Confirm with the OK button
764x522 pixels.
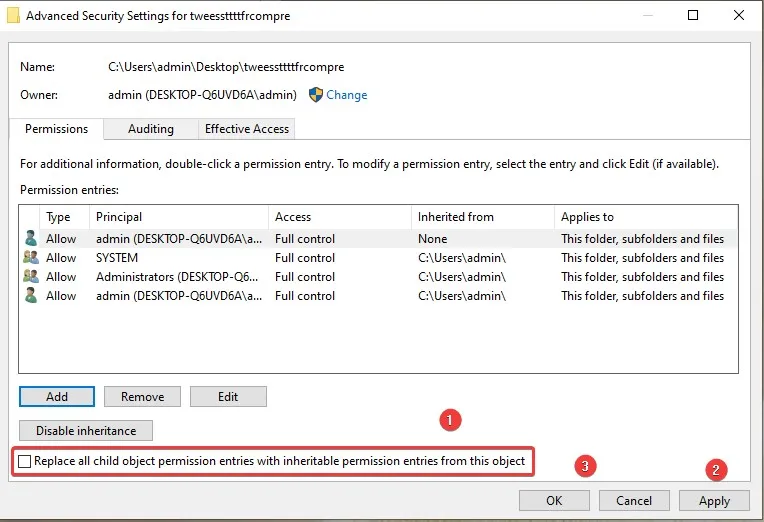point(554,501)
